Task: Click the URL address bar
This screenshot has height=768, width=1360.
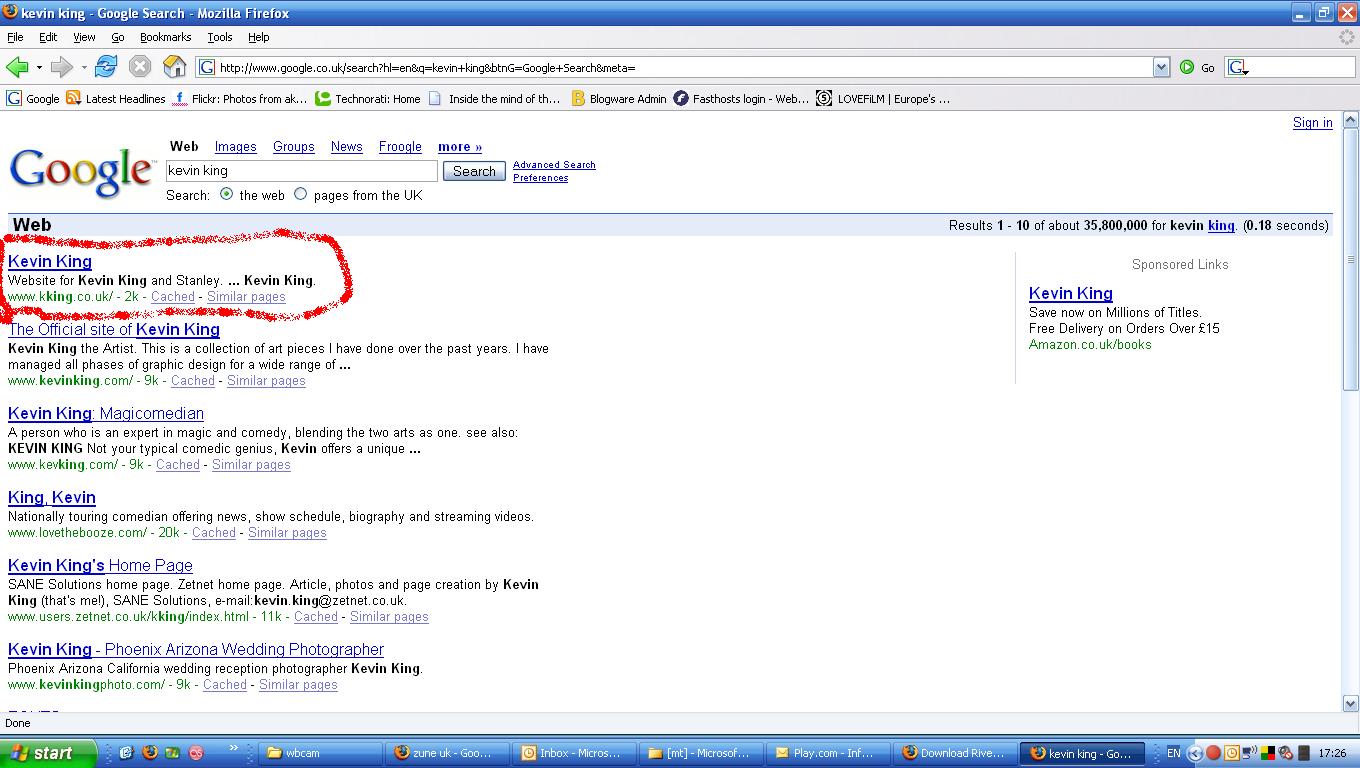Action: tap(683, 67)
